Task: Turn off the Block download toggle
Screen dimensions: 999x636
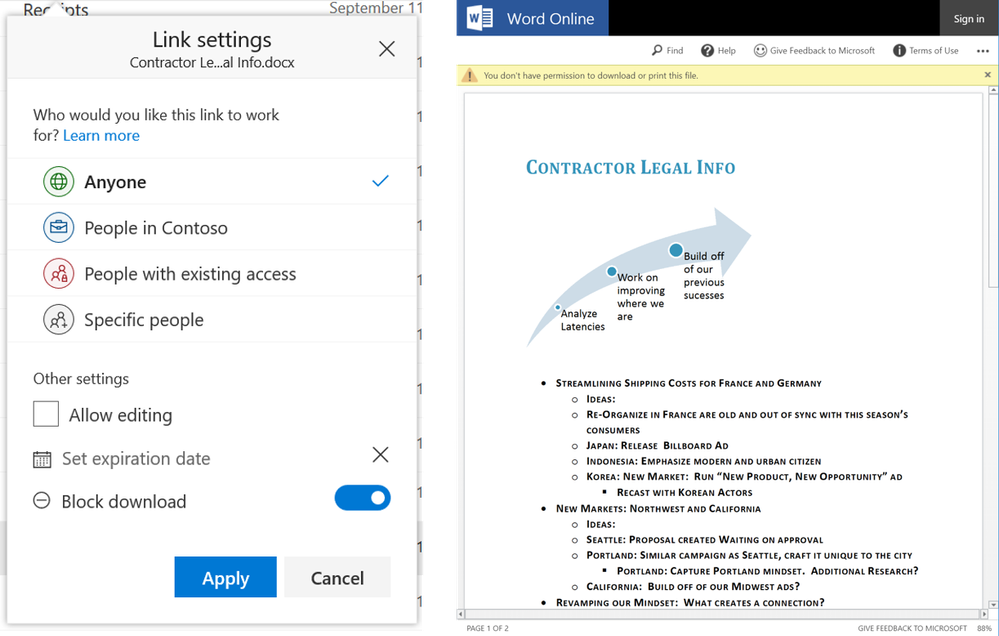Action: click(363, 498)
